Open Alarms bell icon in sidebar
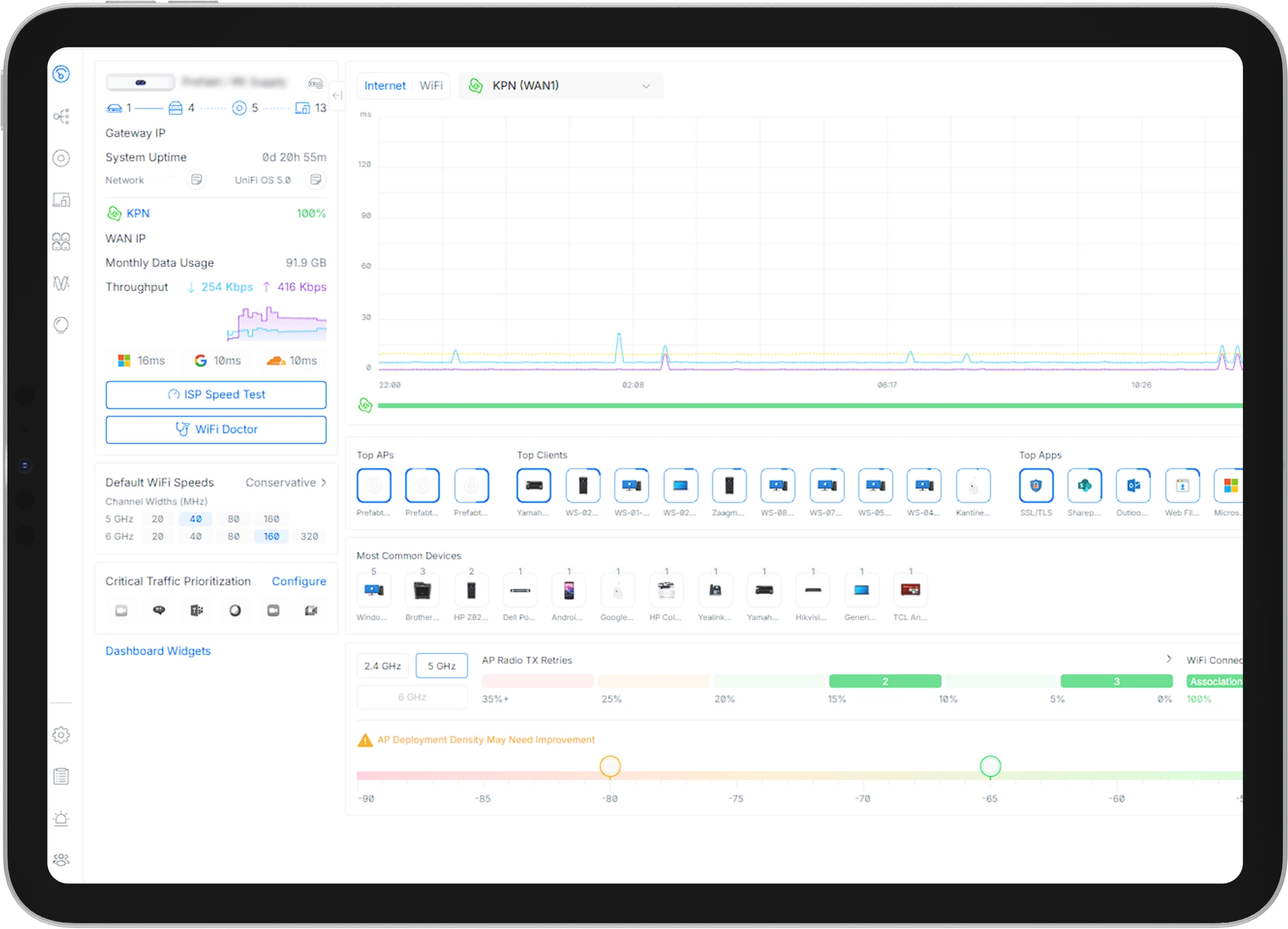Screen dimensions: 1288x929 pyautogui.click(x=61, y=819)
